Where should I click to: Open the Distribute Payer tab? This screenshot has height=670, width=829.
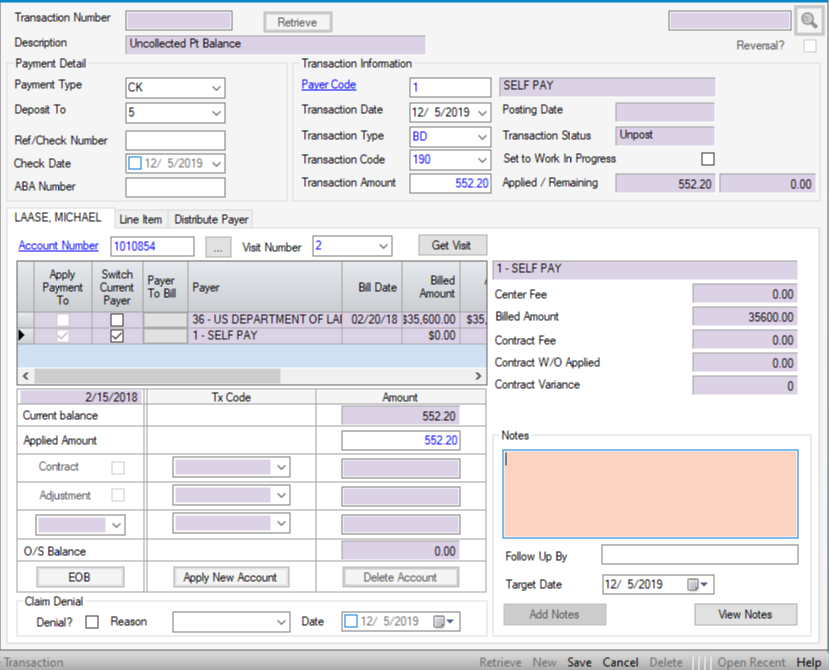pos(211,219)
